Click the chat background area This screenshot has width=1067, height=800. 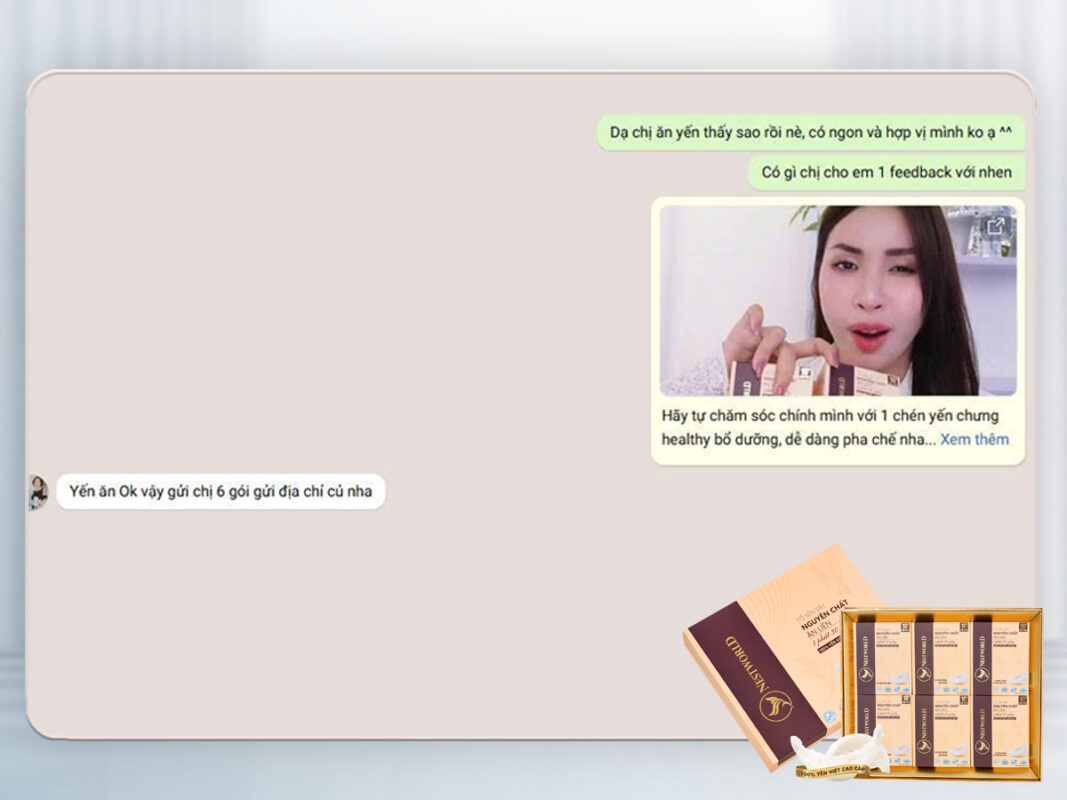(x=350, y=300)
